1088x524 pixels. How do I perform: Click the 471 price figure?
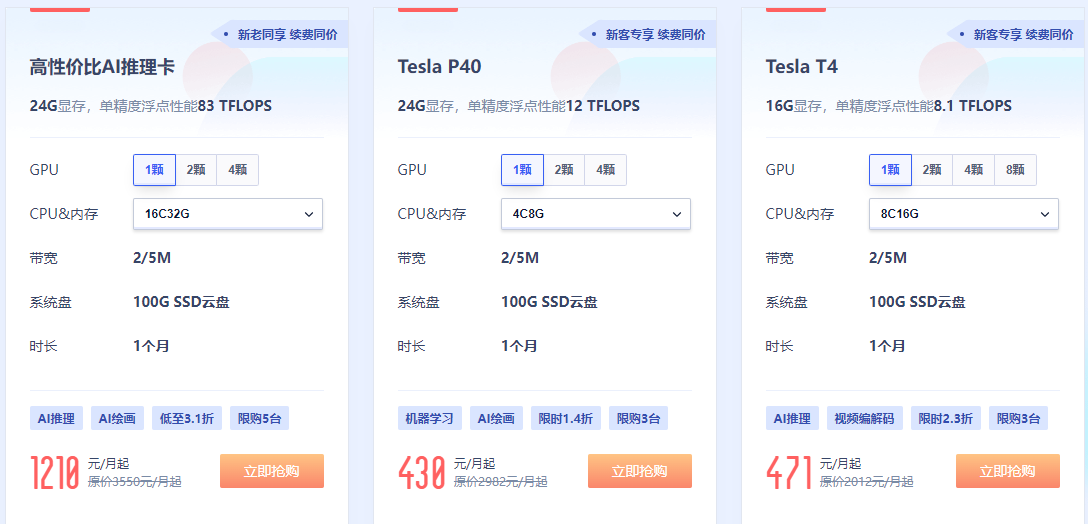(x=789, y=473)
